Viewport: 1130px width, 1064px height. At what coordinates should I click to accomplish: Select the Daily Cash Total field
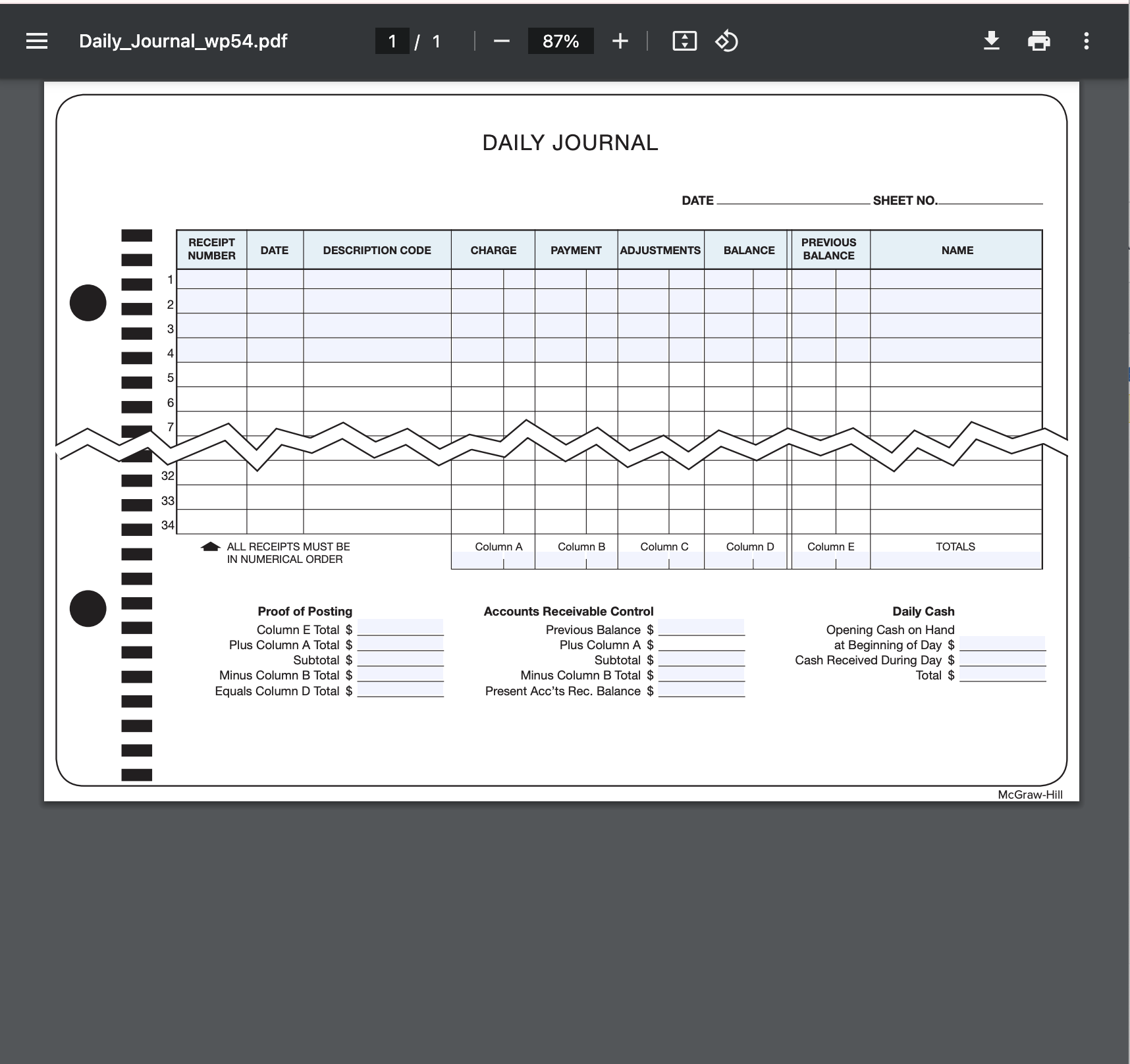(1002, 674)
